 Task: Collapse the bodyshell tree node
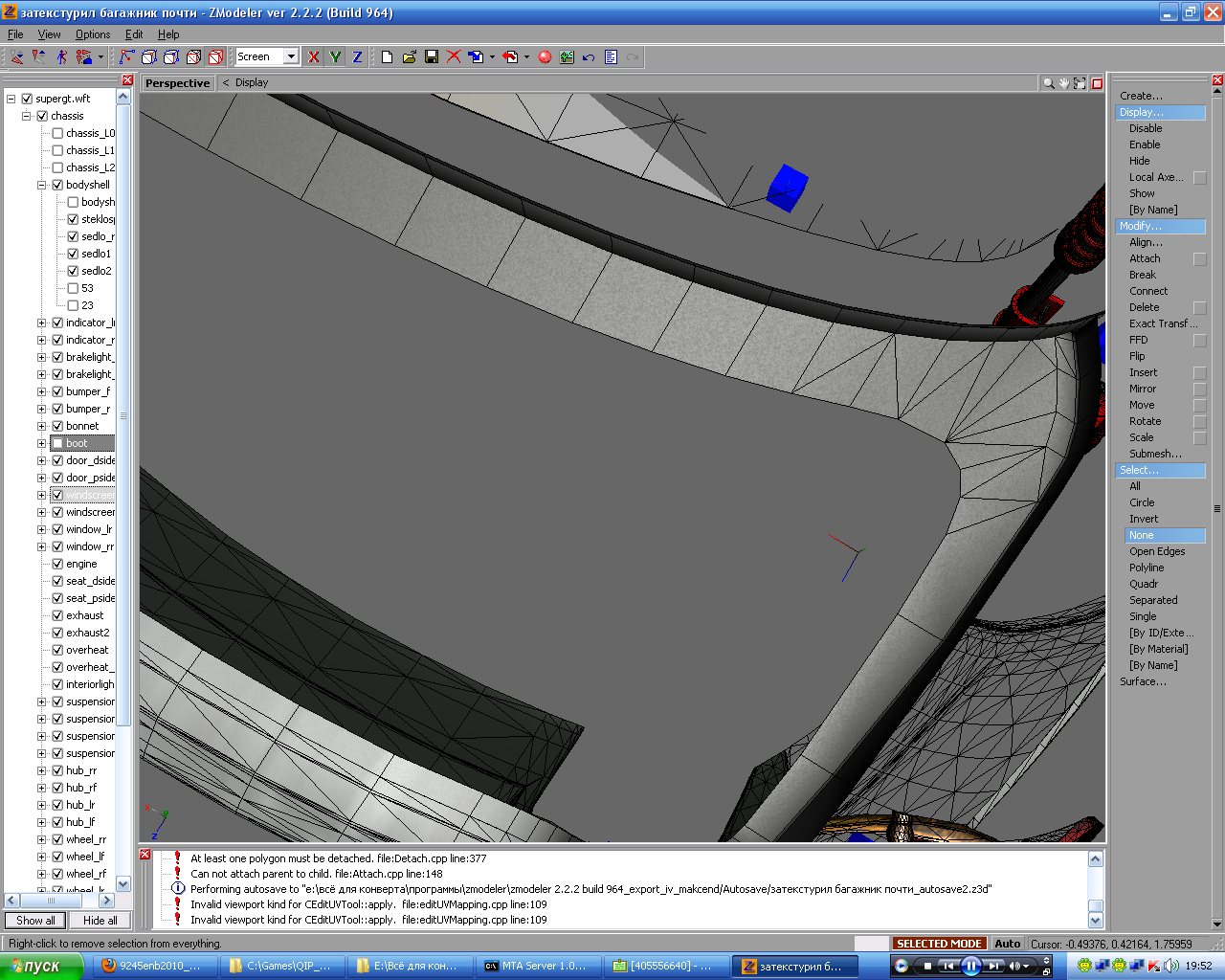42,185
